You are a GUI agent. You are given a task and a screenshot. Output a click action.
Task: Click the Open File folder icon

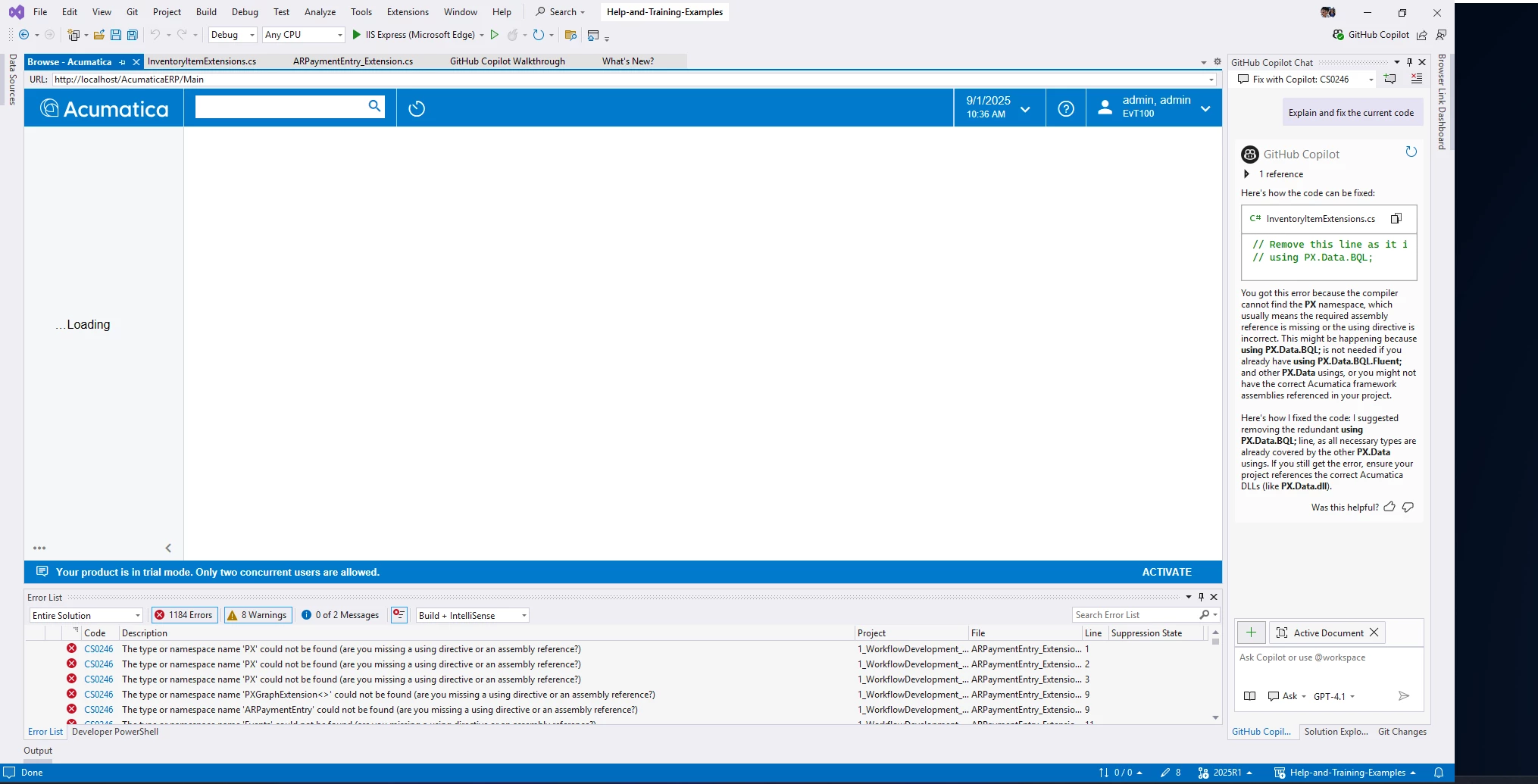pos(99,35)
